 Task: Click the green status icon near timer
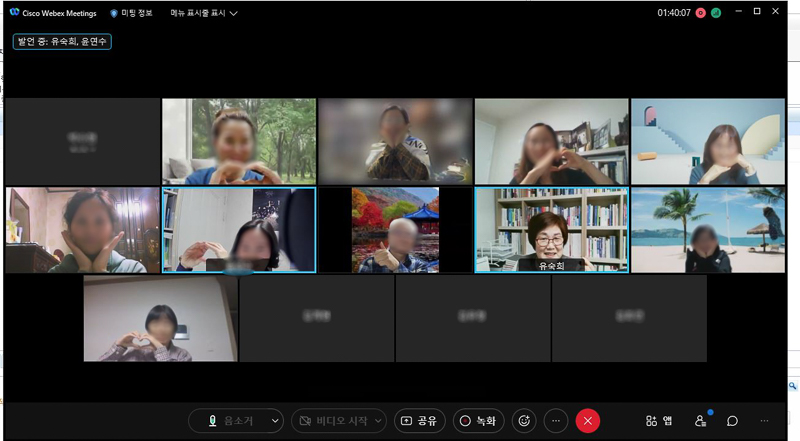716,13
